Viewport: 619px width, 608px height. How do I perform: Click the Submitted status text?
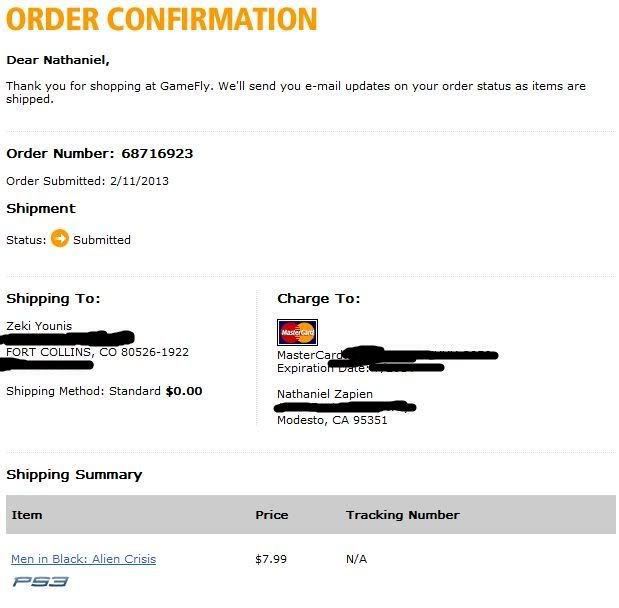tap(102, 240)
